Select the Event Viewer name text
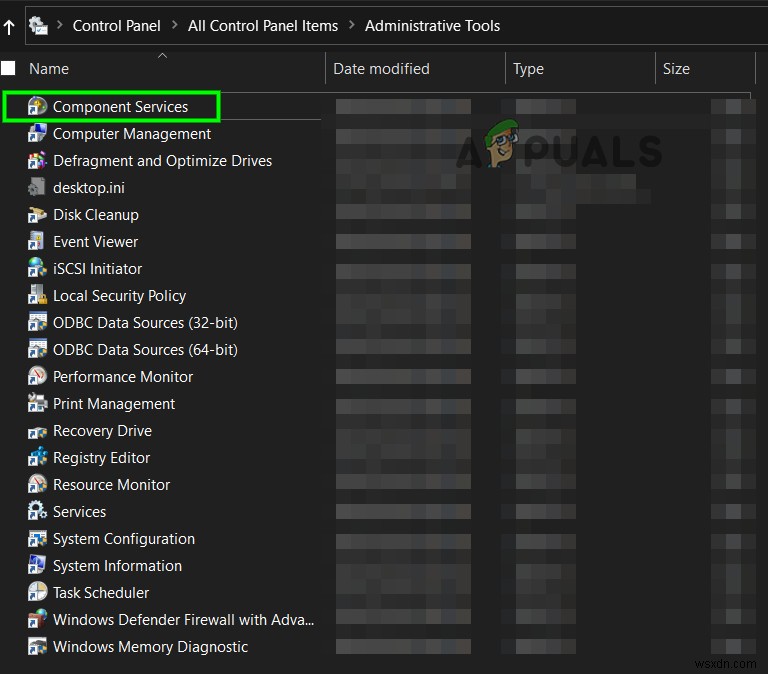This screenshot has width=768, height=674. click(96, 242)
